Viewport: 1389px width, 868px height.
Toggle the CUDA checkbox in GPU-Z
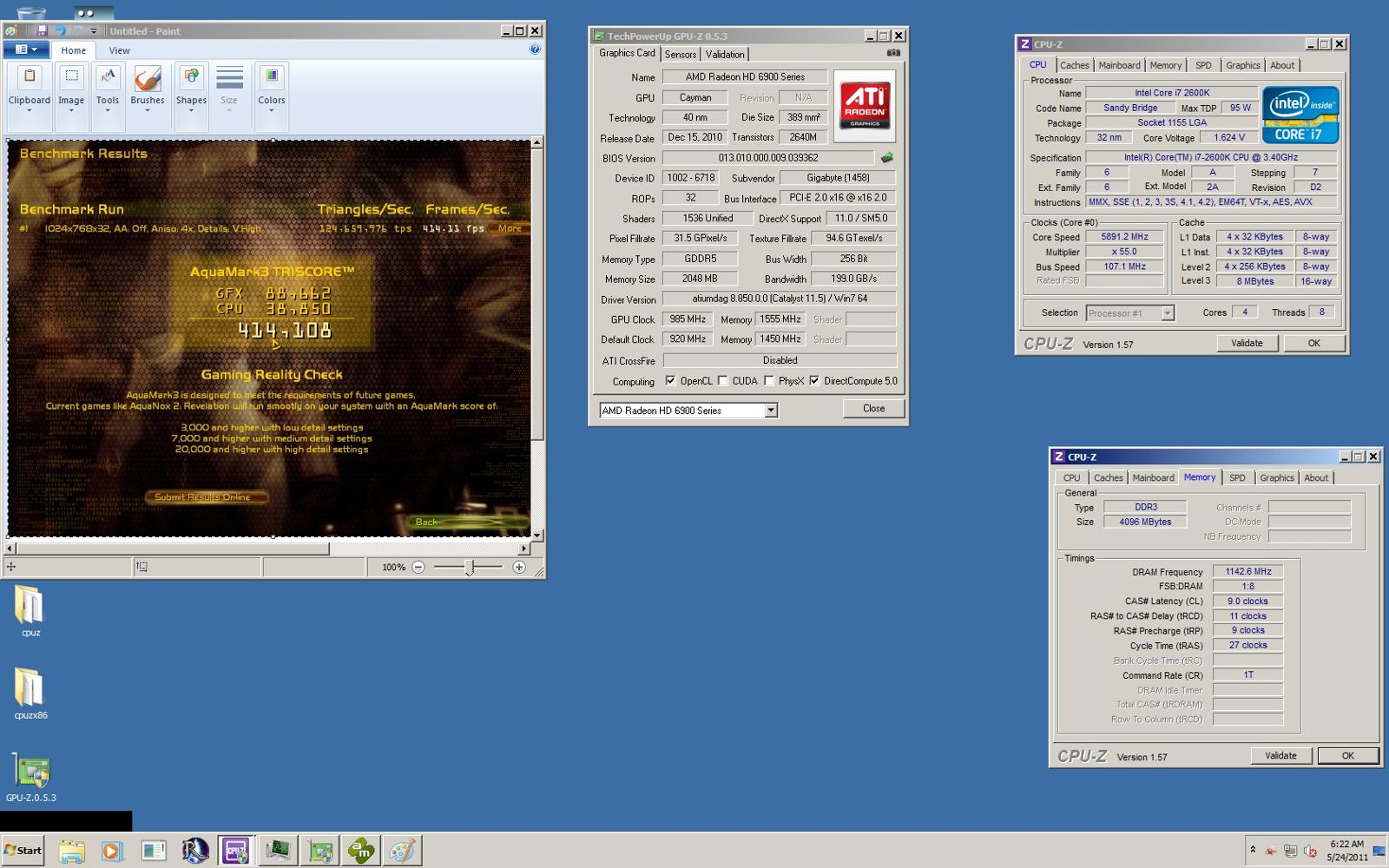[x=722, y=380]
